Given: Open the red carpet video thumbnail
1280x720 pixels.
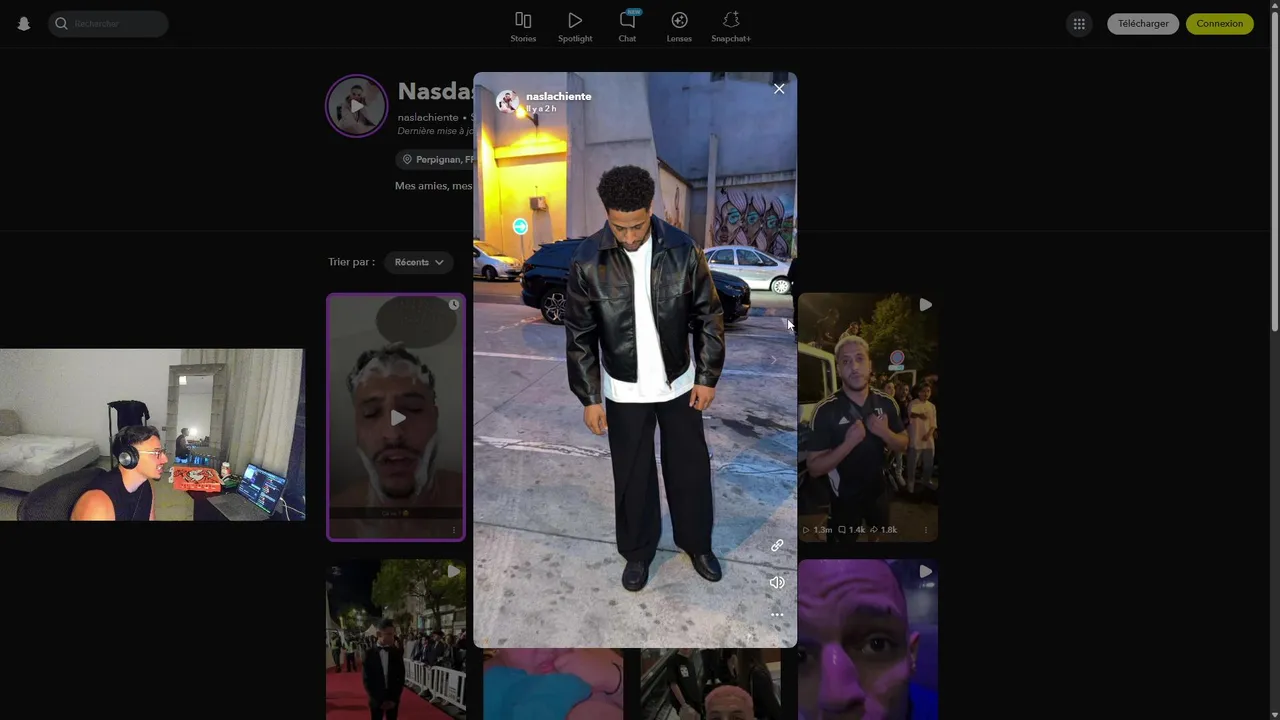Looking at the screenshot, I should click(x=396, y=640).
